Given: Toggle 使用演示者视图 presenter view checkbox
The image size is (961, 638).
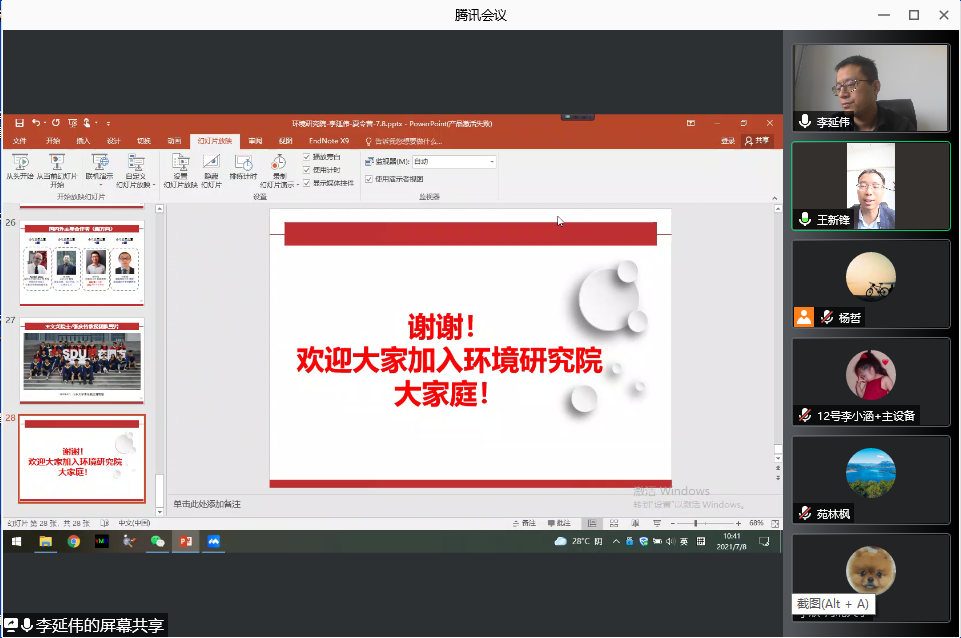Looking at the screenshot, I should click(x=369, y=179).
